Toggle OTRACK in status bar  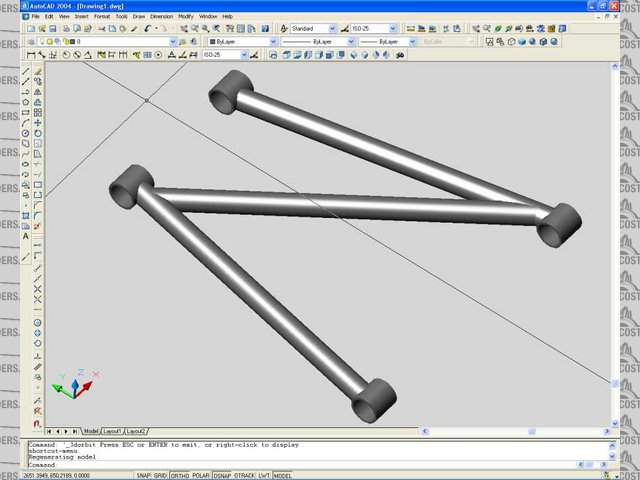click(x=244, y=476)
